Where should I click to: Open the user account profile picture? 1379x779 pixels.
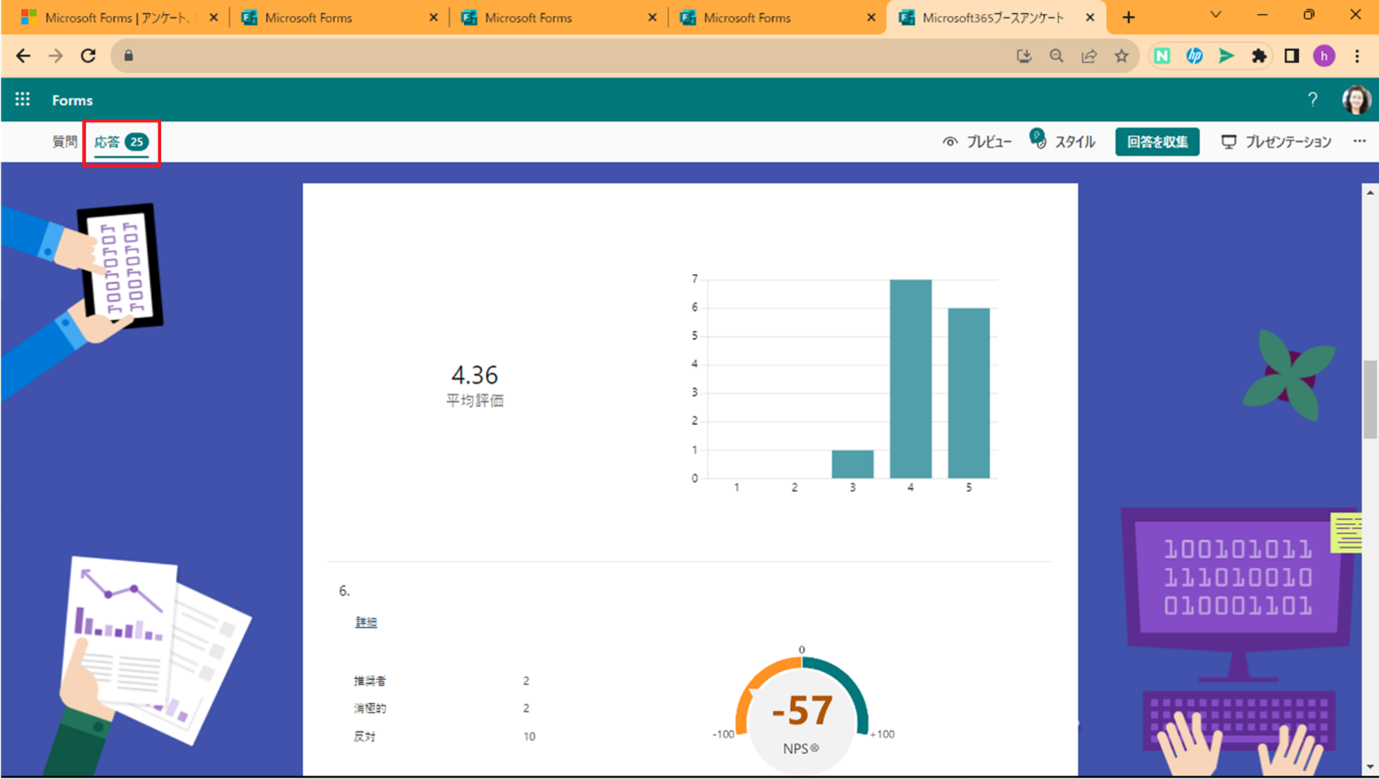(1355, 100)
